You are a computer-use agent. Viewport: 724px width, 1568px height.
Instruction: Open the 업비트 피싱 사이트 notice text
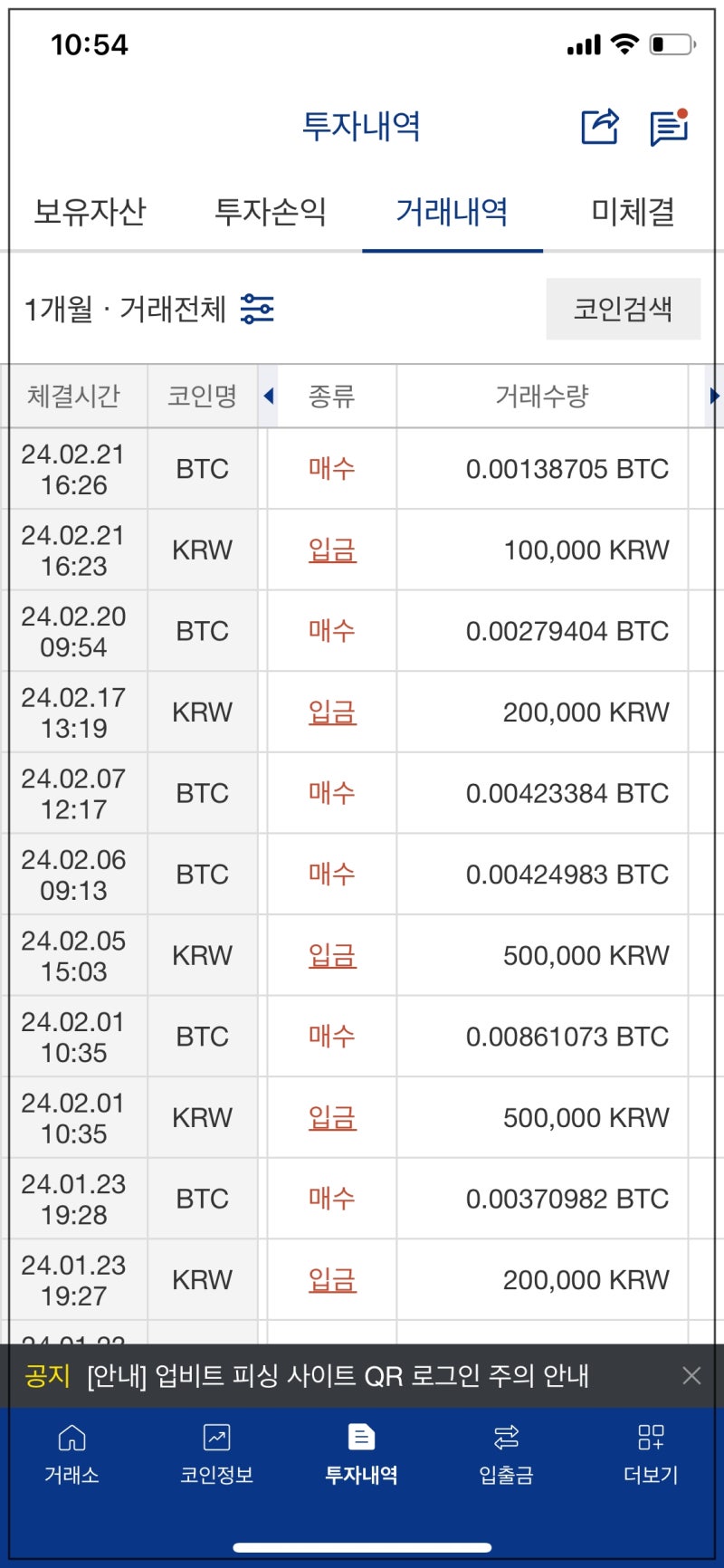click(x=338, y=1376)
